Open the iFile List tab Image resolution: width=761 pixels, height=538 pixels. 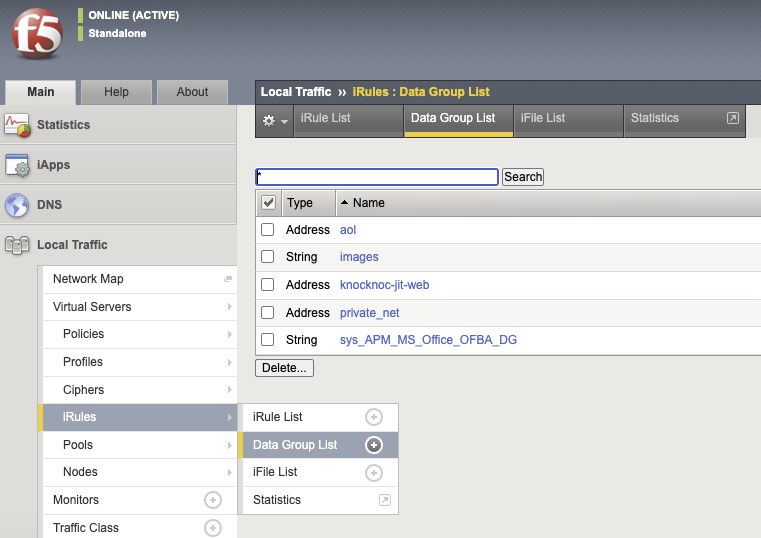[x=568, y=121]
